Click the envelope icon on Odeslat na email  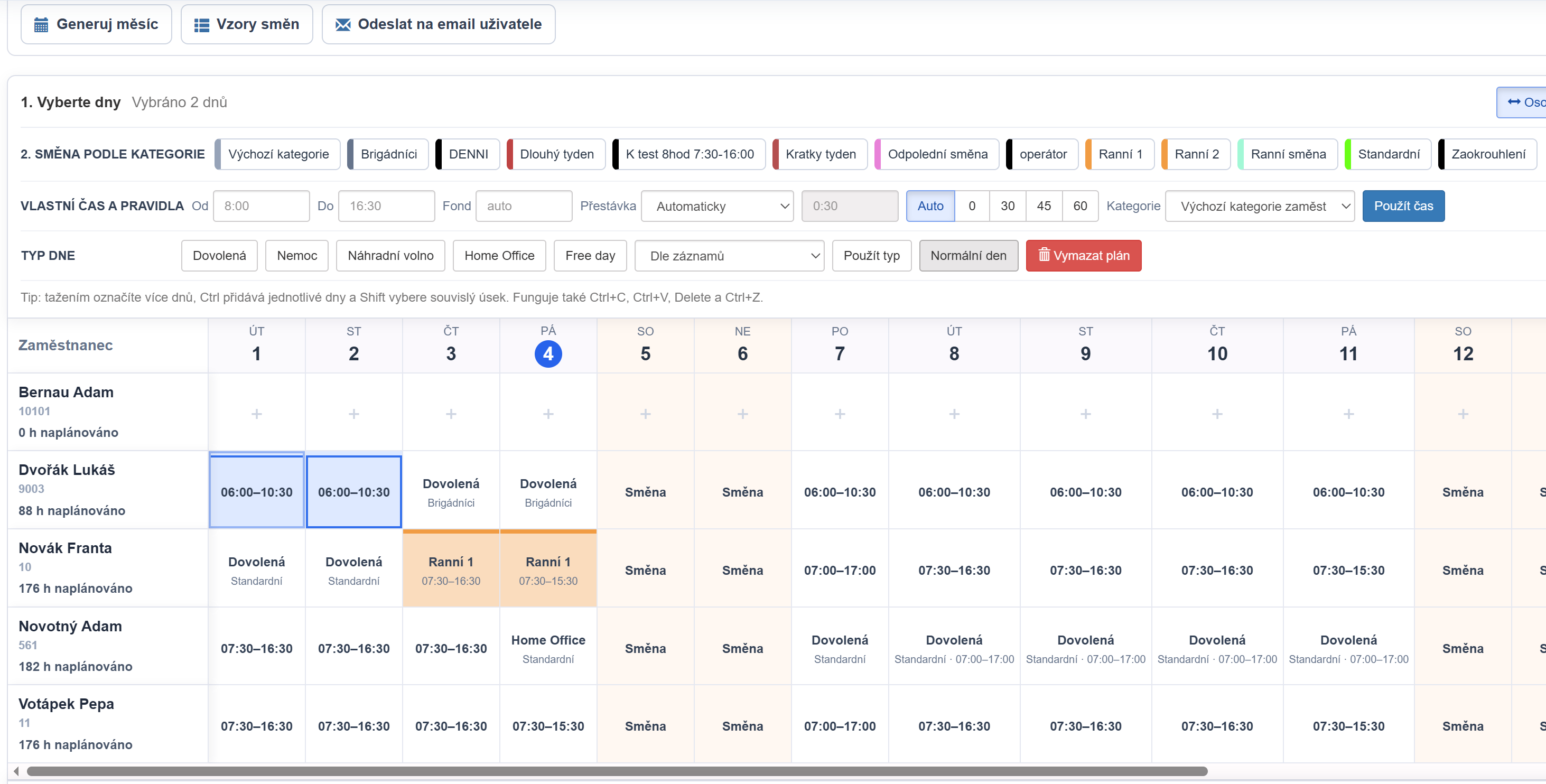[x=343, y=25]
